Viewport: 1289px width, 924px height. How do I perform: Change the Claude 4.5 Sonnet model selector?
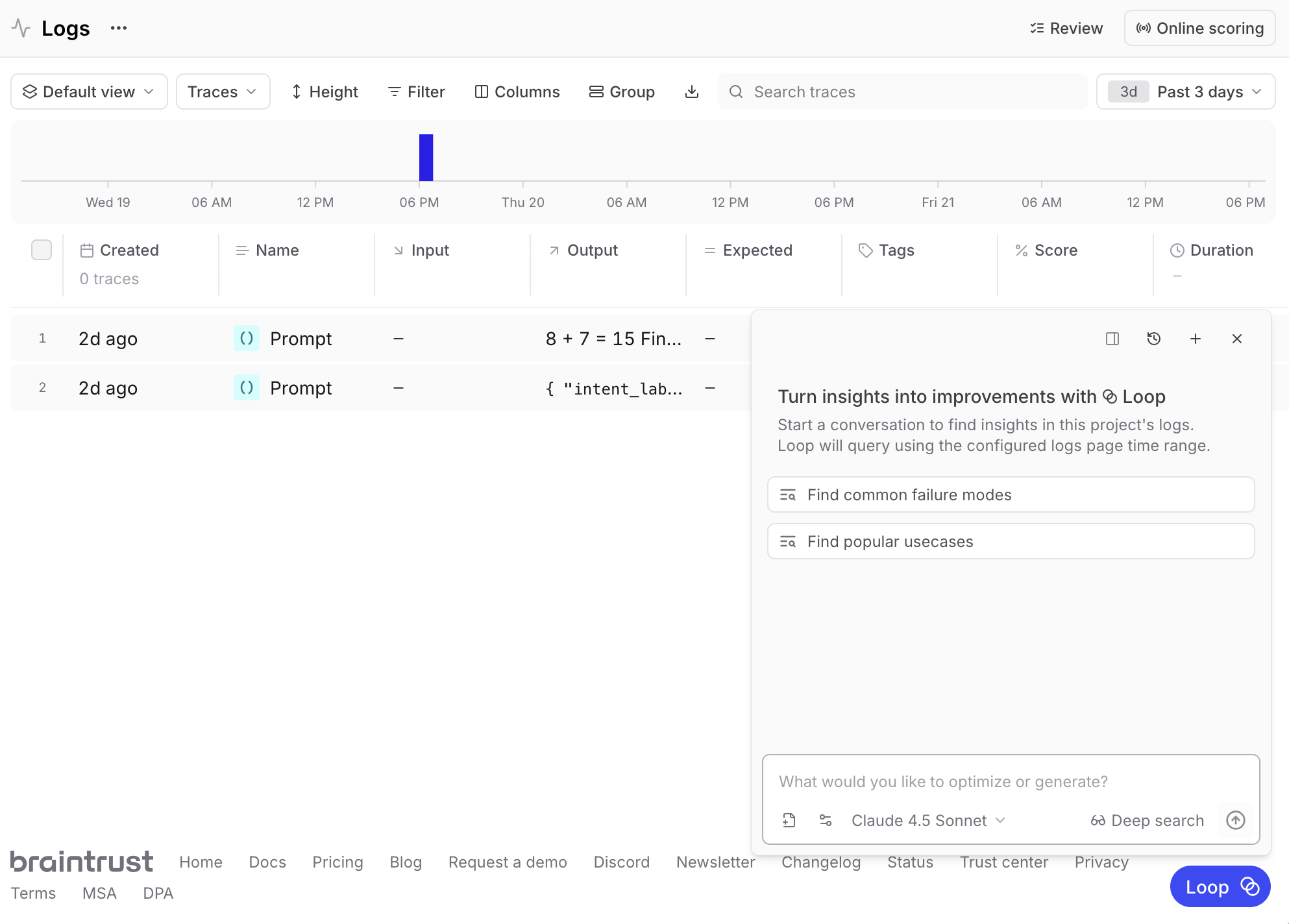pos(927,820)
